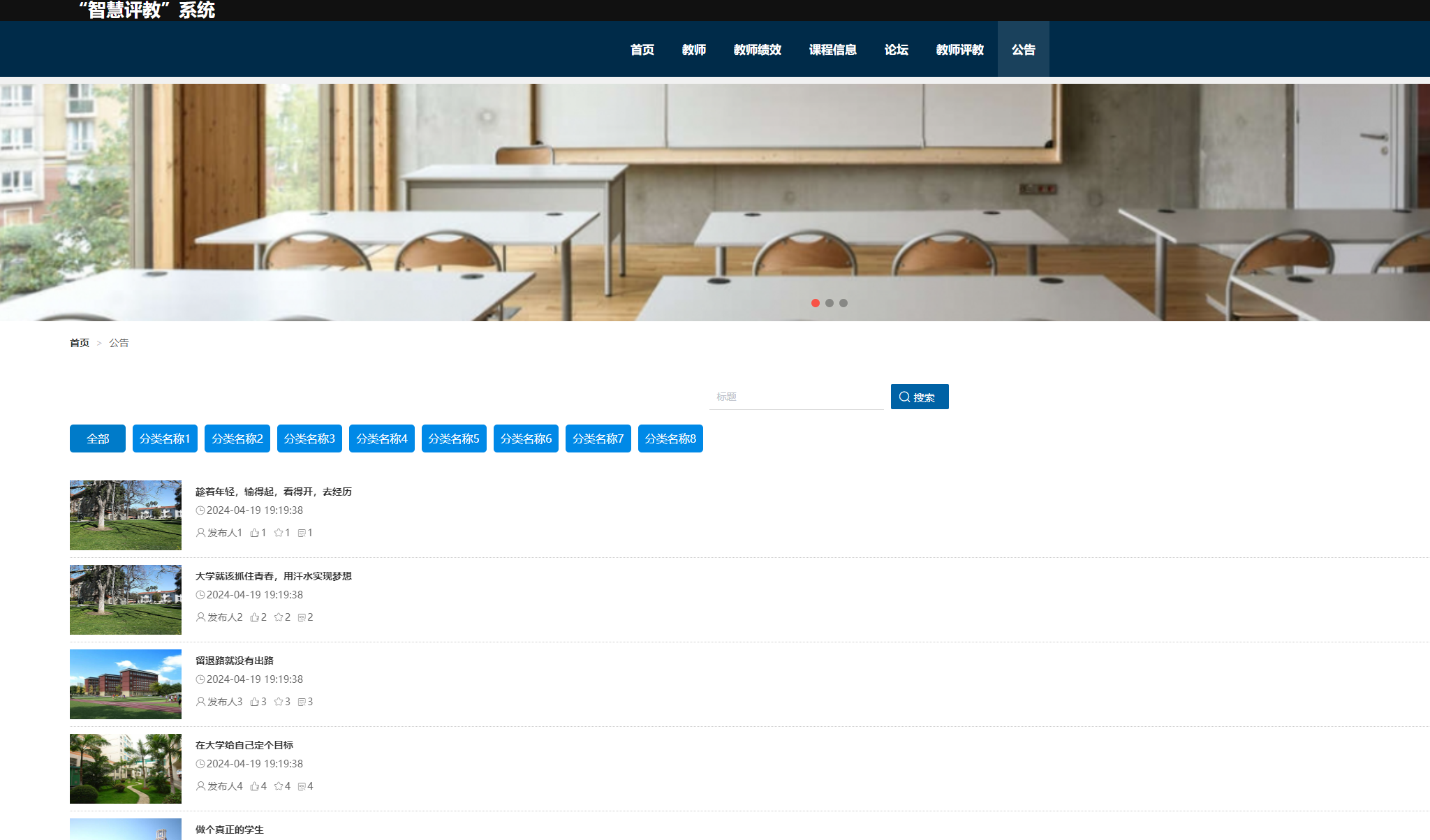Screen dimensions: 1430x840
Task: Filter announcements by 分类名称3
Action: (309, 439)
